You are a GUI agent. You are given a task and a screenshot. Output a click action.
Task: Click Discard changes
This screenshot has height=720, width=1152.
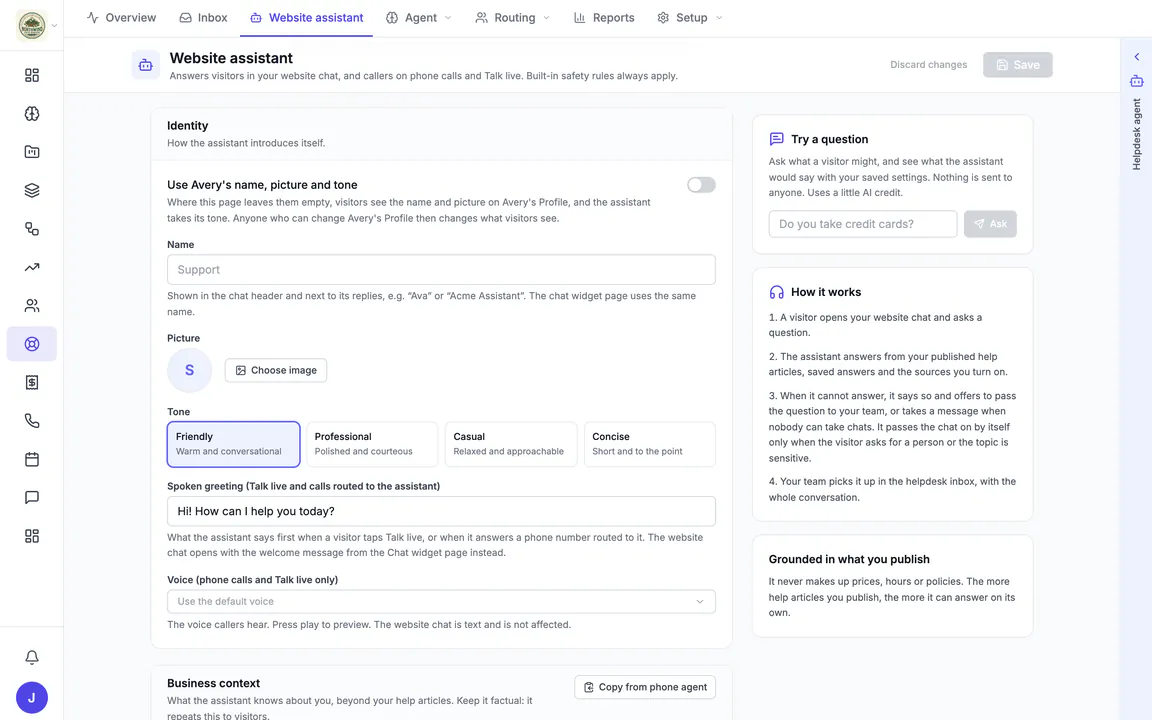click(x=929, y=65)
